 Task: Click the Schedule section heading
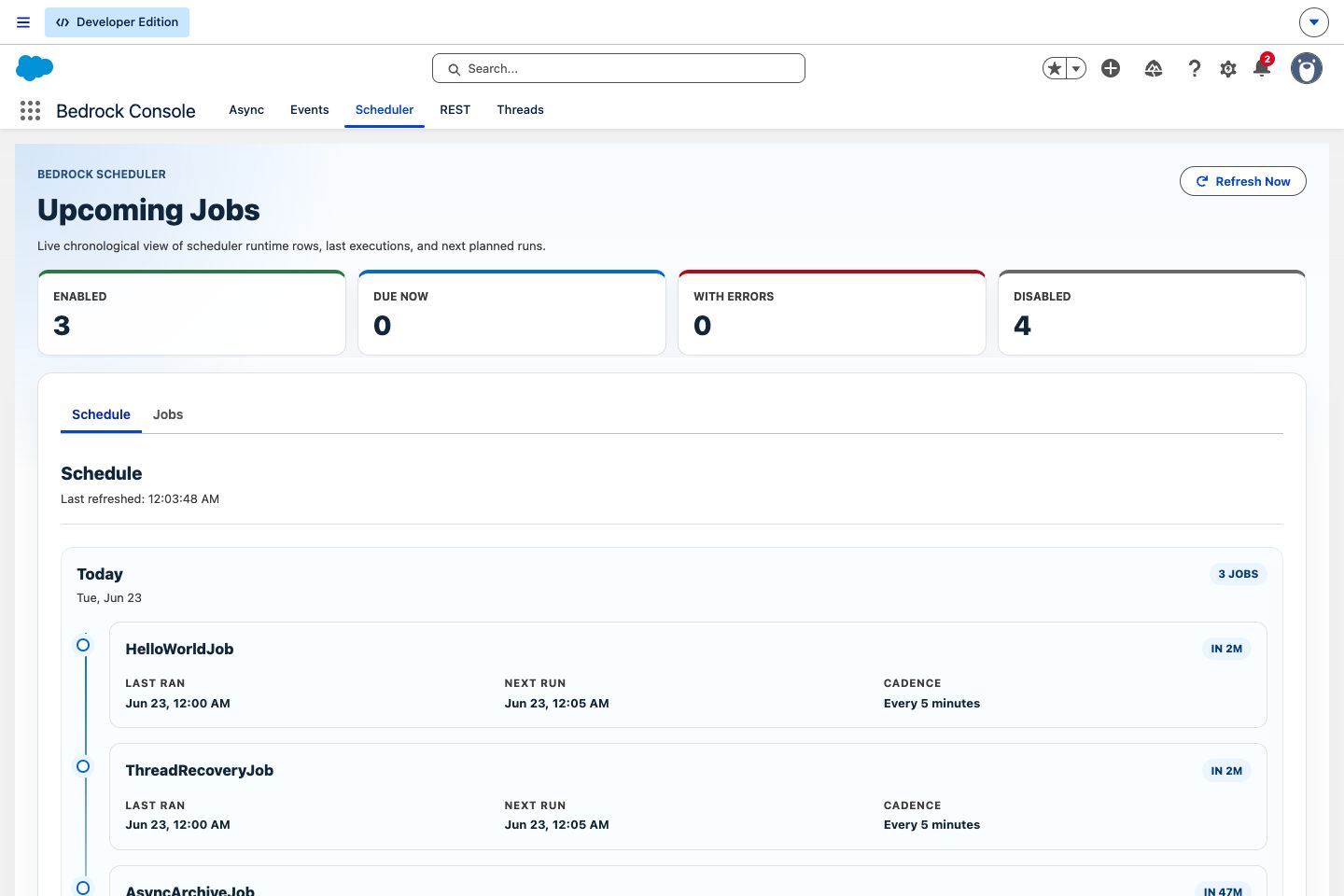[x=102, y=473]
